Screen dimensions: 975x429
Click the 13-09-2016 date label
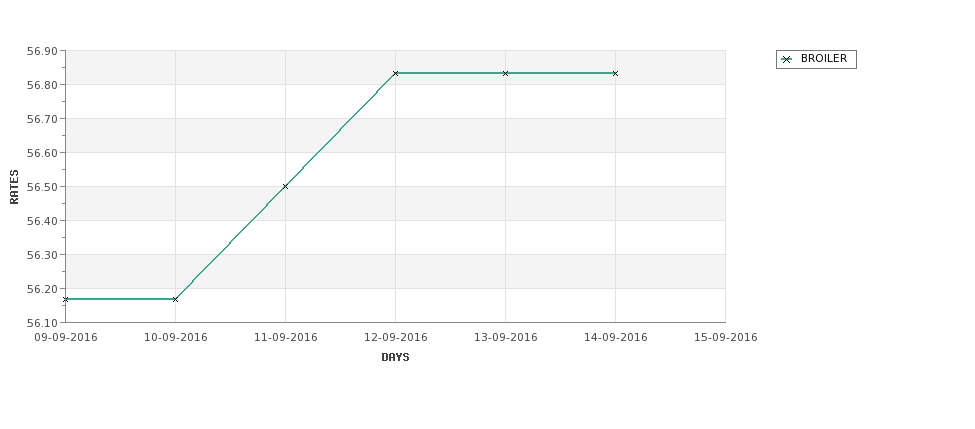coord(506,338)
